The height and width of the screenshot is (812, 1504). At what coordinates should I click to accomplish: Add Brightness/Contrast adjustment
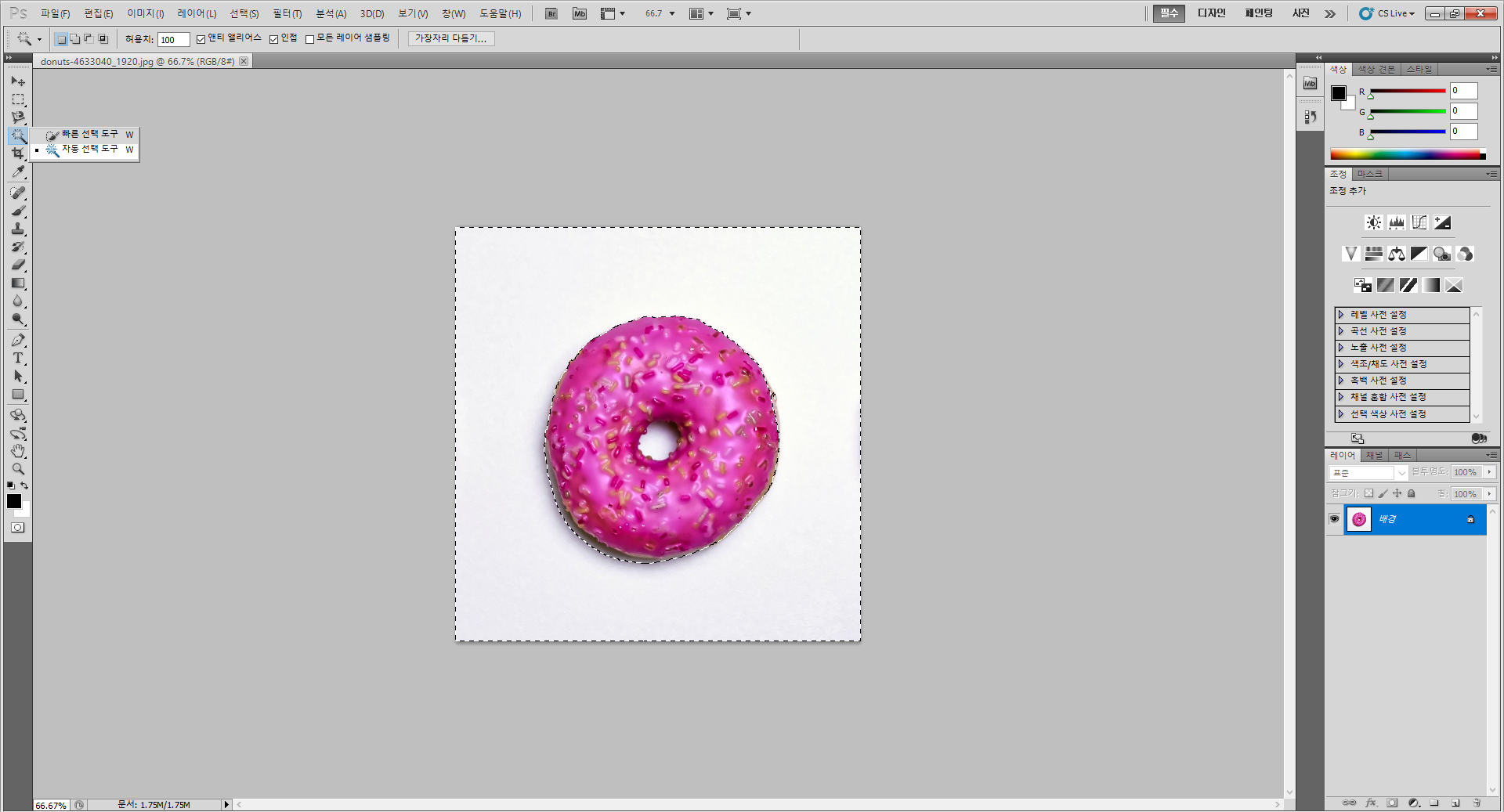[1374, 222]
